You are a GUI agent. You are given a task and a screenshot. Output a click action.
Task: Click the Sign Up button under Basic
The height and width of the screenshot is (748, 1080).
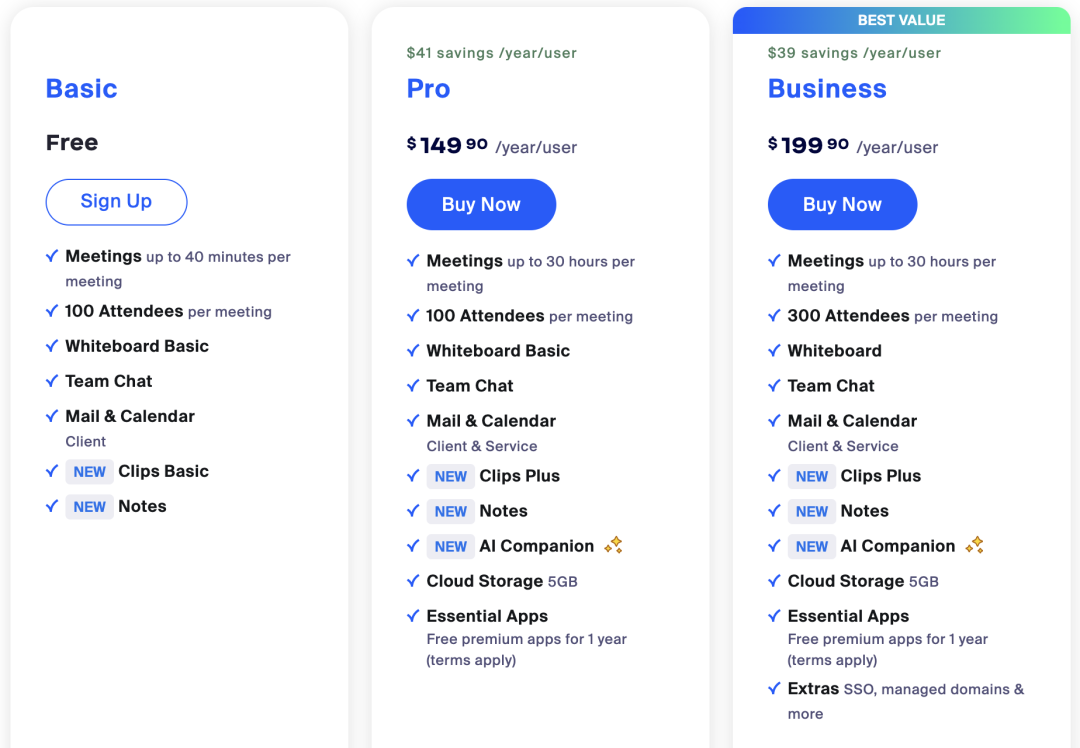(116, 202)
